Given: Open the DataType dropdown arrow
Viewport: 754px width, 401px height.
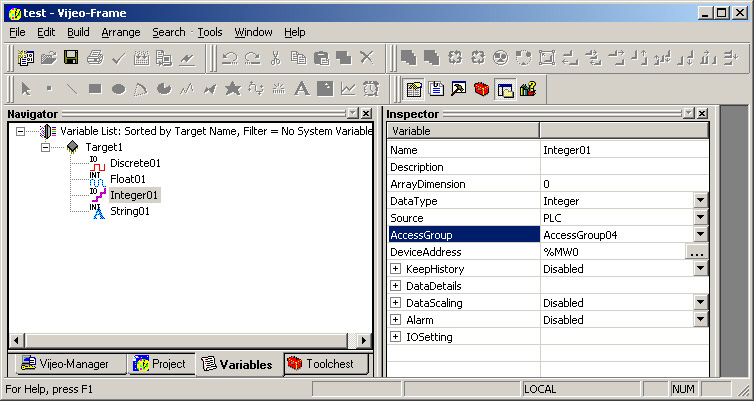Looking at the screenshot, I should tap(701, 200).
